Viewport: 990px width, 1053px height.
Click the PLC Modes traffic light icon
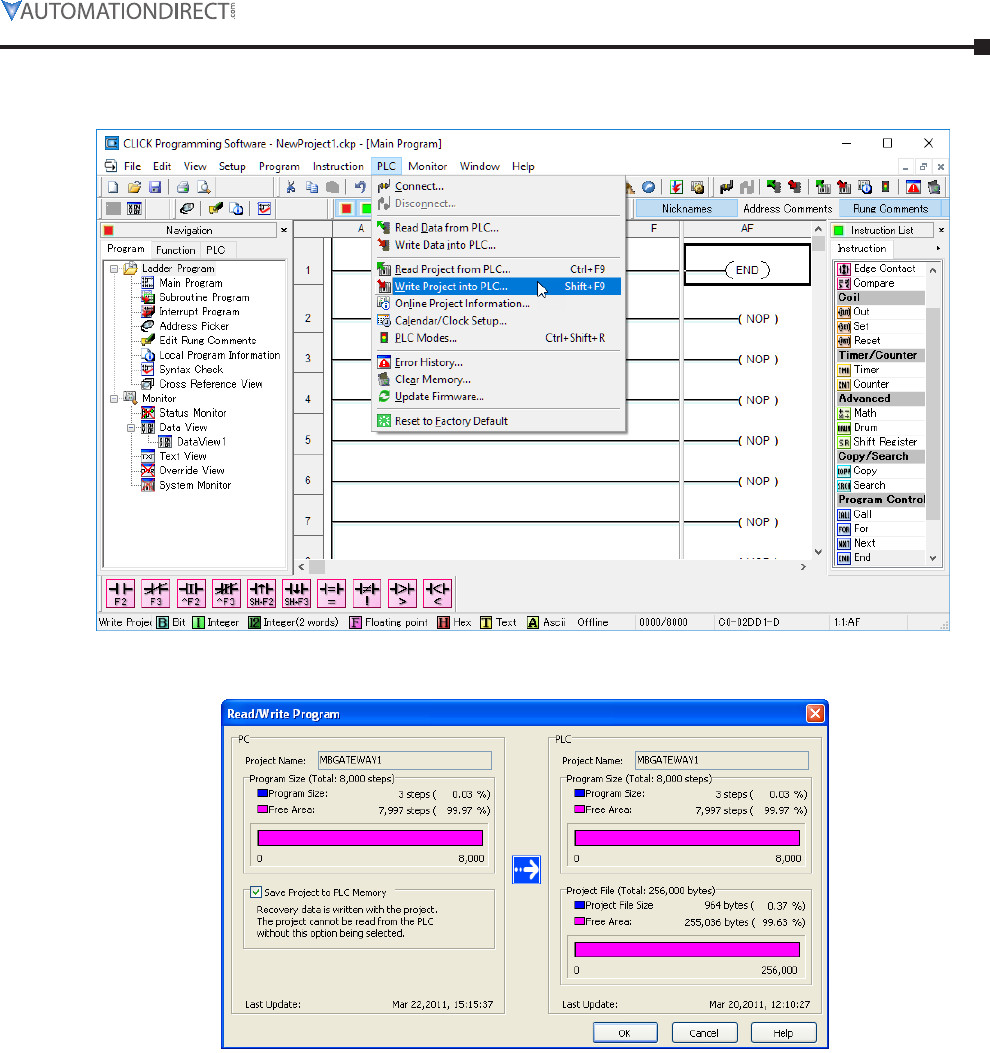(885, 187)
